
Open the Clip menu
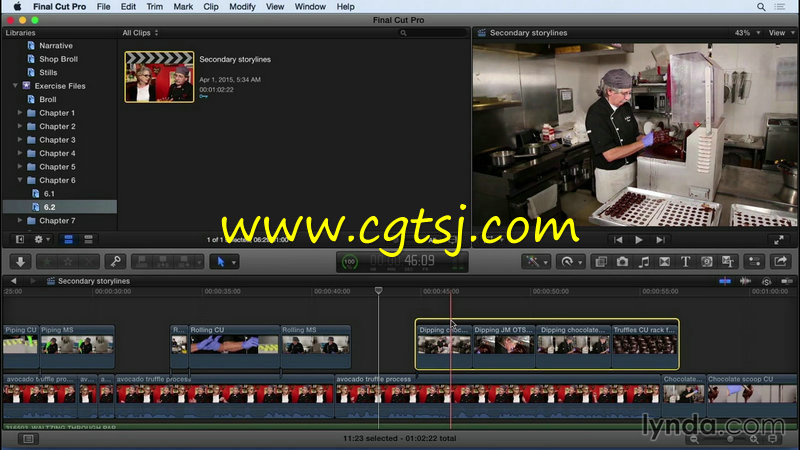[x=211, y=7]
